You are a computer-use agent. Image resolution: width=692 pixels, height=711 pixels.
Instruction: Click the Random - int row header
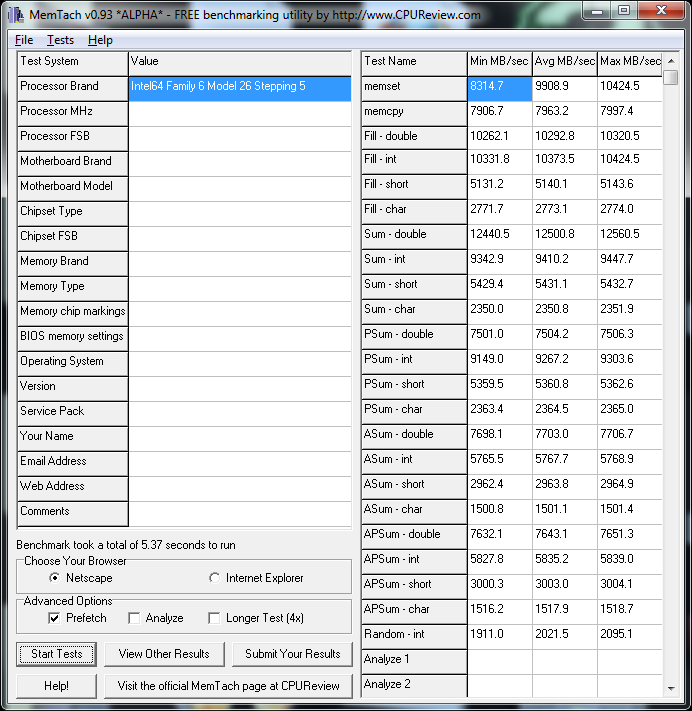click(x=414, y=636)
